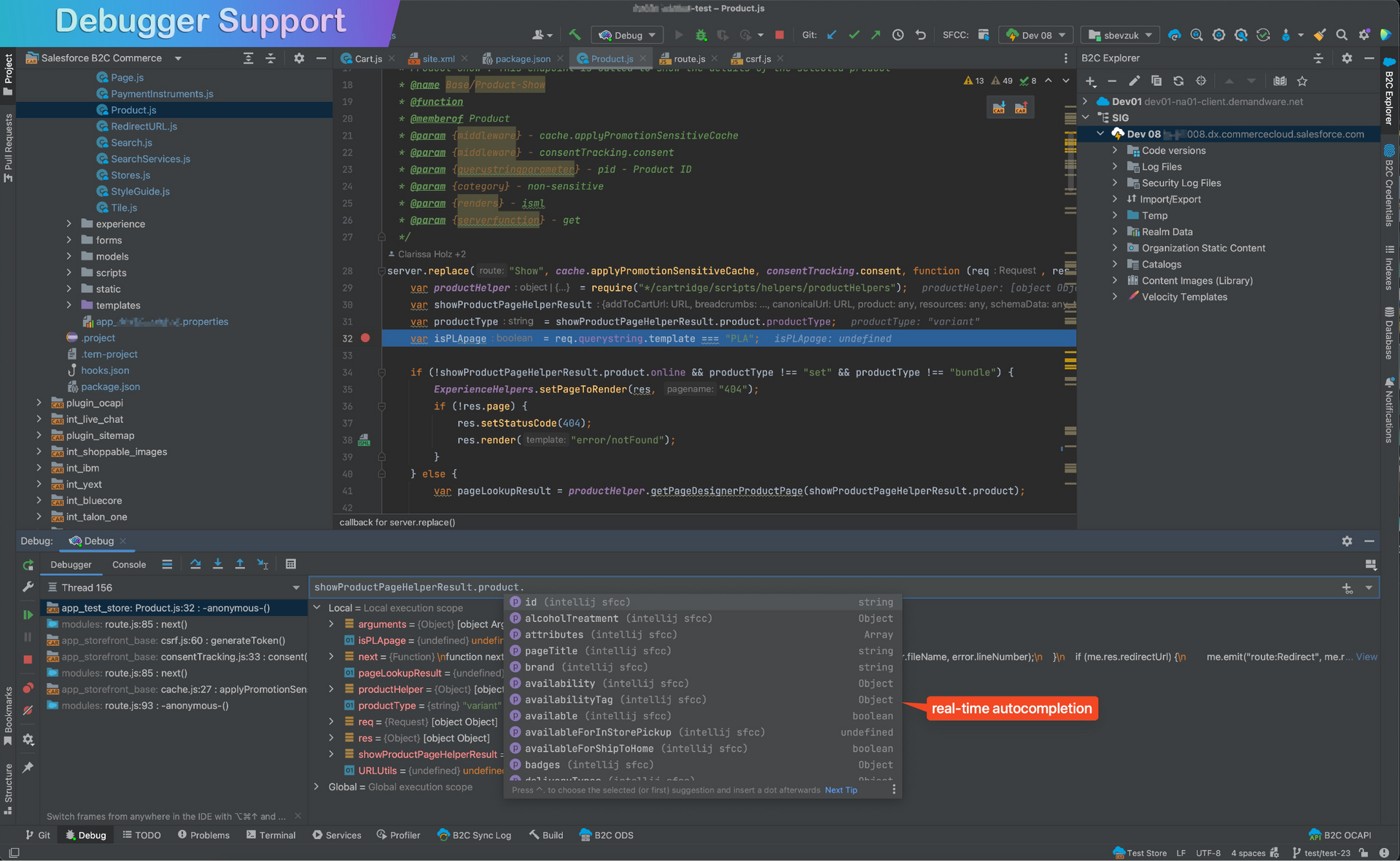Click the Step Into debugger icon
1400x861 pixels.
(217, 564)
